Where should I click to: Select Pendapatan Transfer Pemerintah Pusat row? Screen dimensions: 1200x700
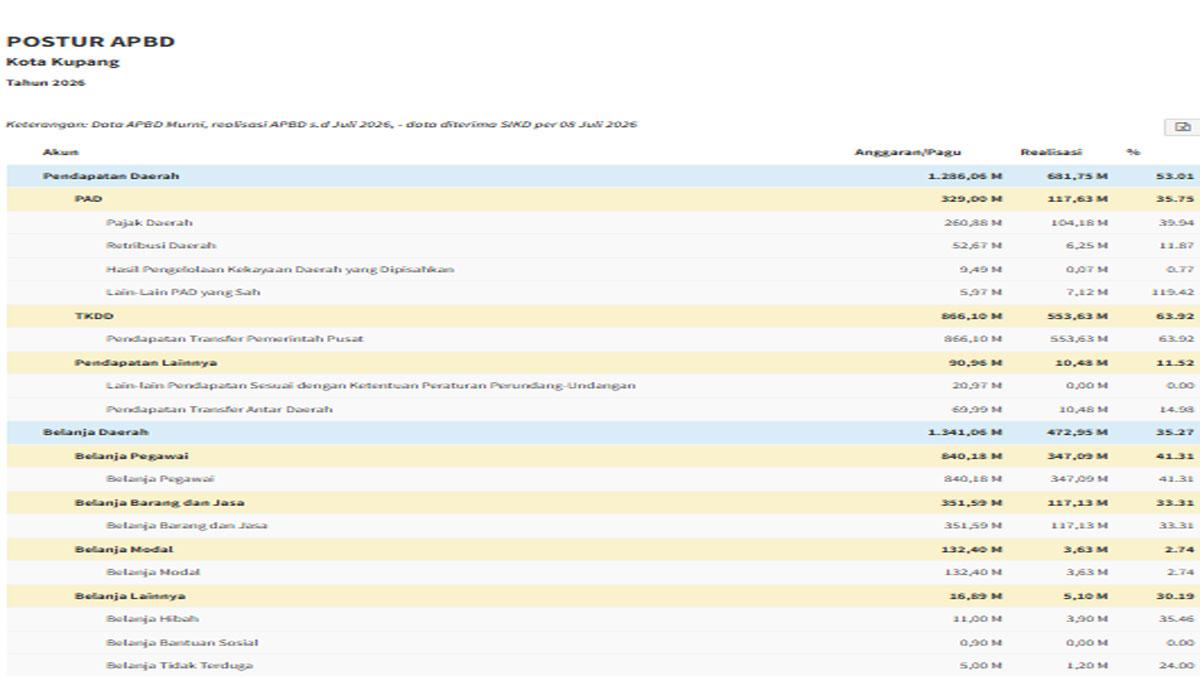pyautogui.click(x=603, y=339)
